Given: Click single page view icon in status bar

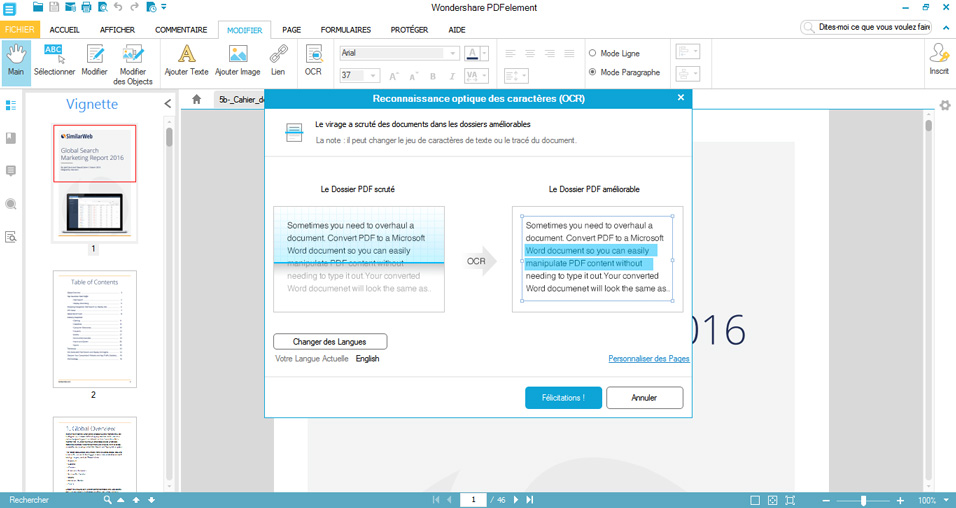Looking at the screenshot, I should [755, 500].
